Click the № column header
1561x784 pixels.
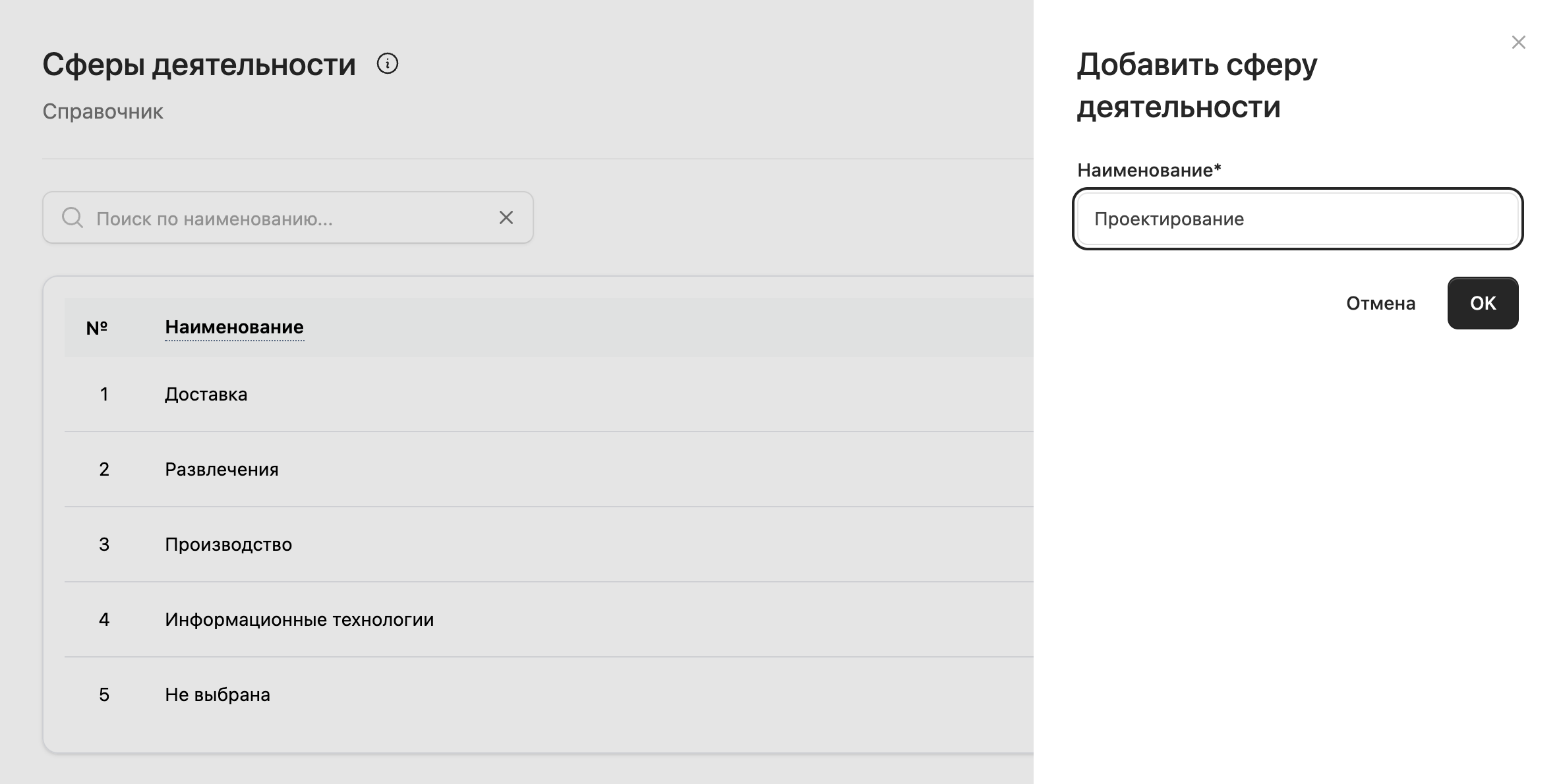coord(97,327)
